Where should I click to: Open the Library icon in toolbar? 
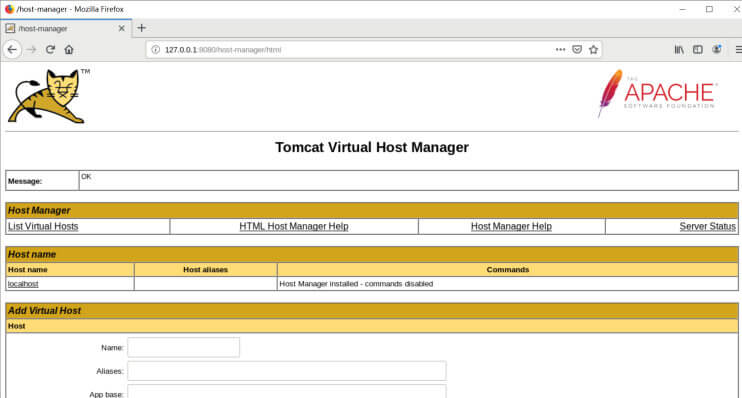click(x=679, y=49)
